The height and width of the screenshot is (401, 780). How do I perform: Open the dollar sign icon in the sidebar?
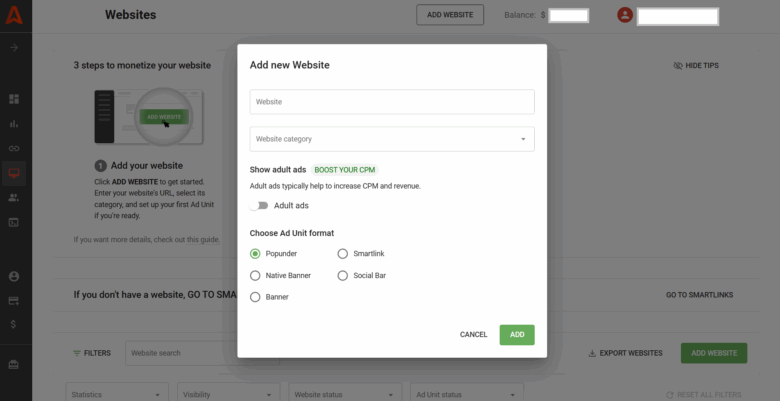point(14,324)
